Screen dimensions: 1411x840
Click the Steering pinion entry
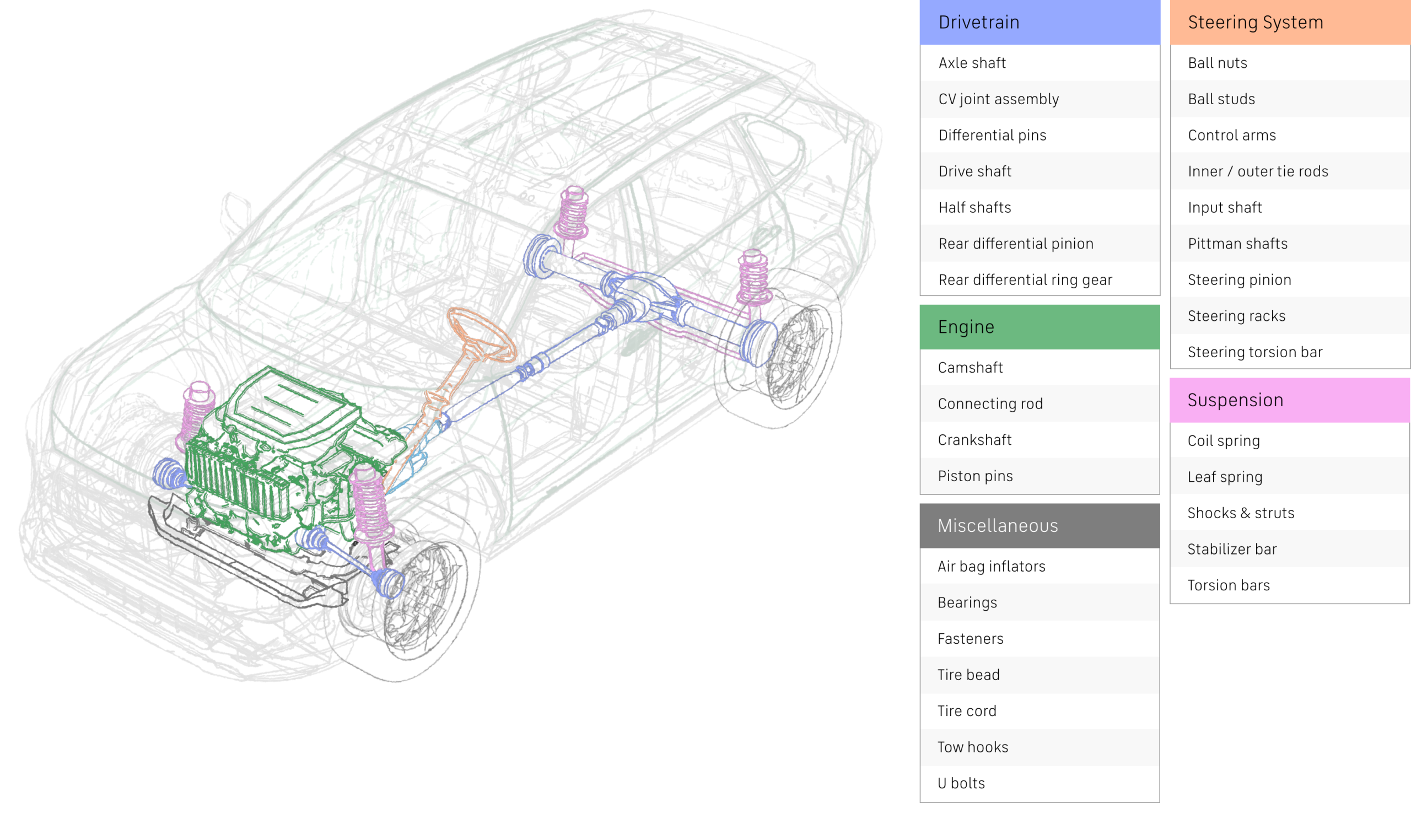click(1290, 280)
